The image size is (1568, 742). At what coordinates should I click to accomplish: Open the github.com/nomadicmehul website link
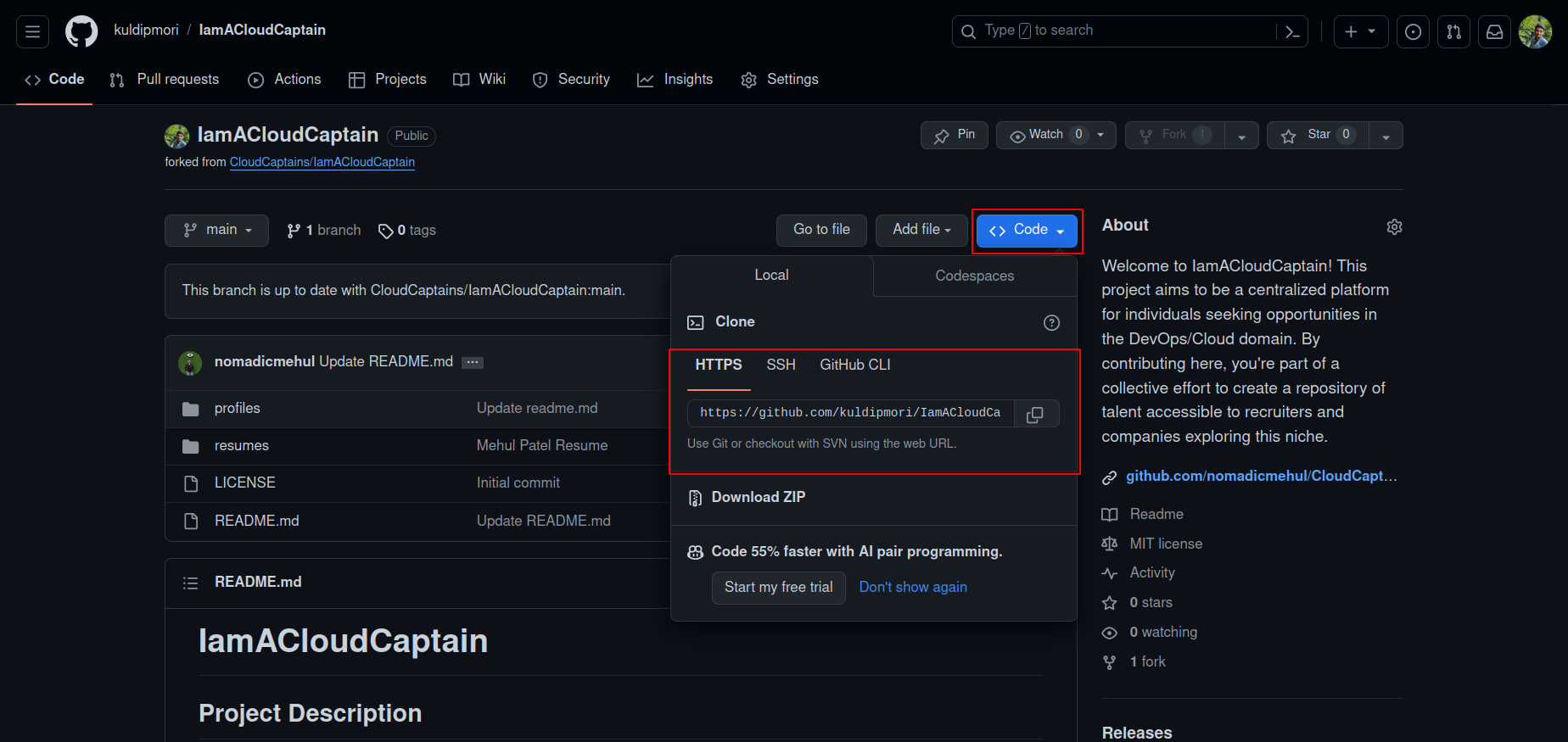coord(1261,477)
